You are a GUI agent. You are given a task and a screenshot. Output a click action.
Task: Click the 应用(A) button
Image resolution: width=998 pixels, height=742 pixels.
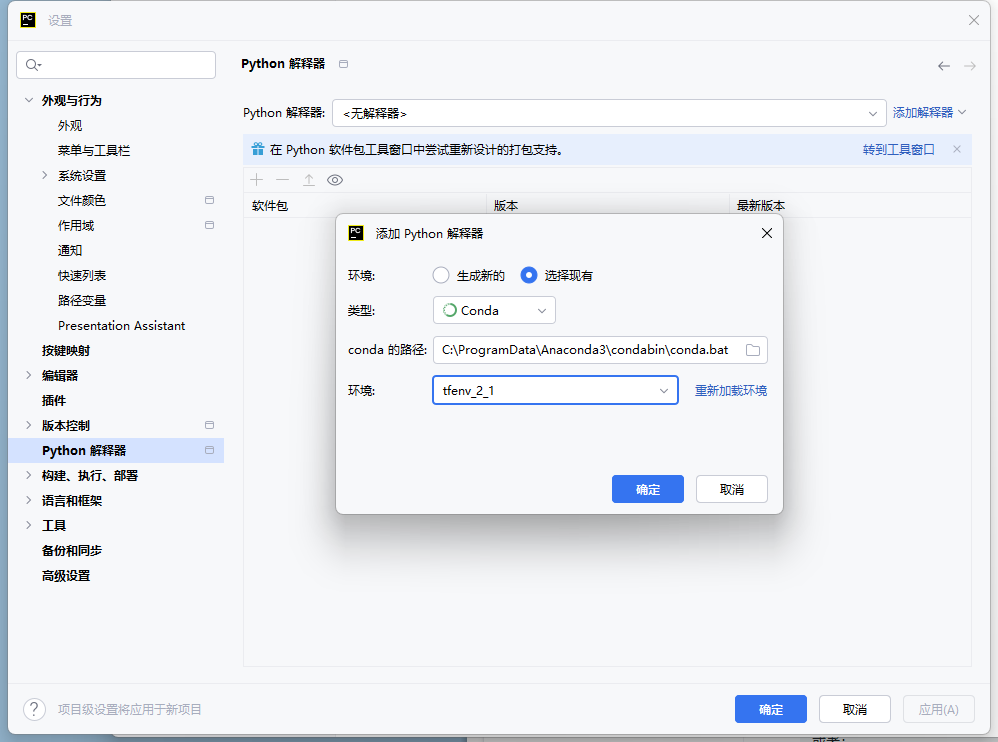[x=939, y=709]
